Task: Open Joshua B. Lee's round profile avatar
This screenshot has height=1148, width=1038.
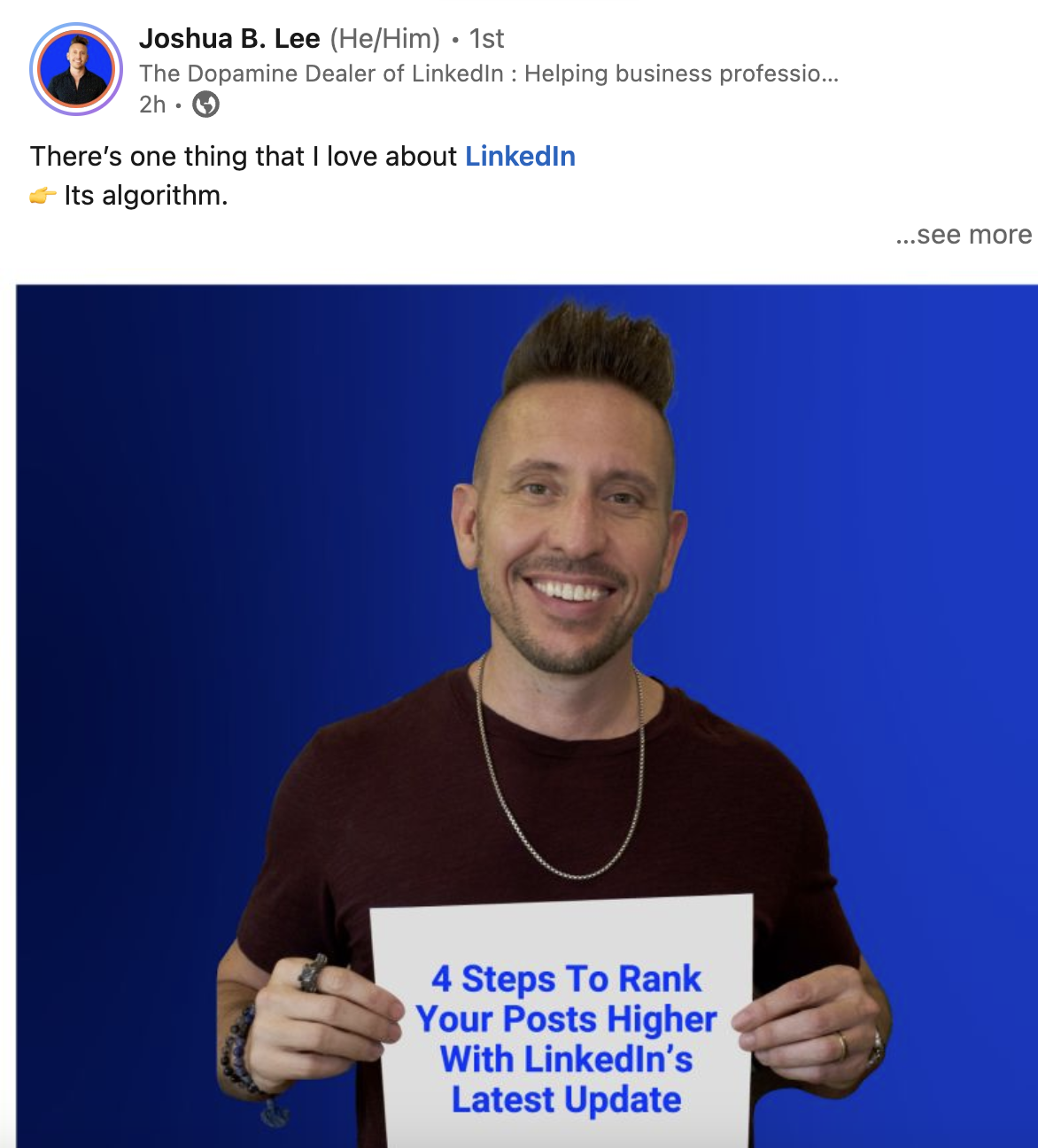Action: pos(76,69)
